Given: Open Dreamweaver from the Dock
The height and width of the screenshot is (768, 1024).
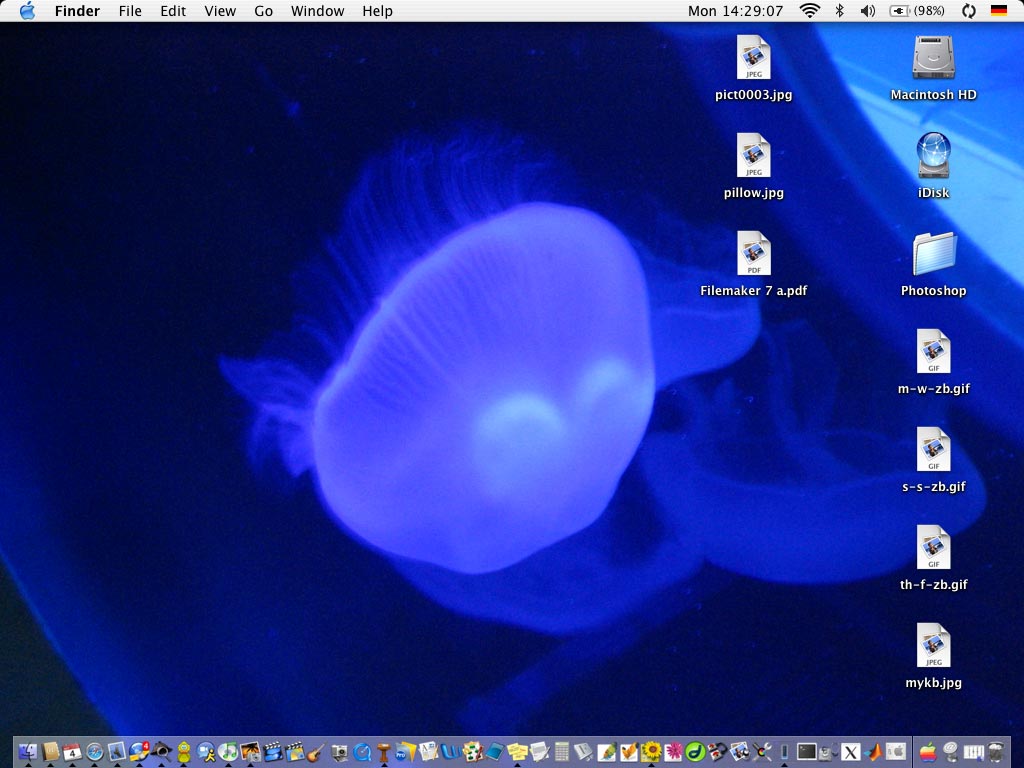Looking at the screenshot, I should (x=695, y=751).
